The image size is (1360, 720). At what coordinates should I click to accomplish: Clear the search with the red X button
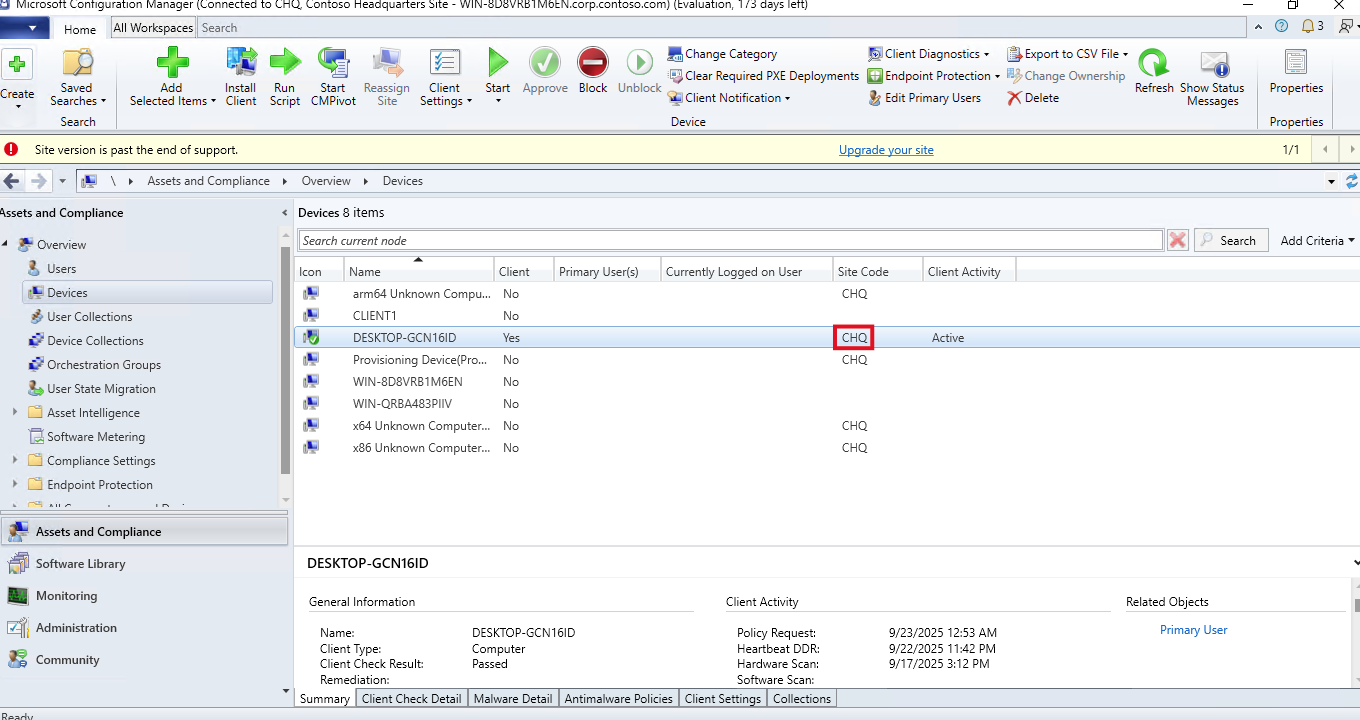point(1178,241)
